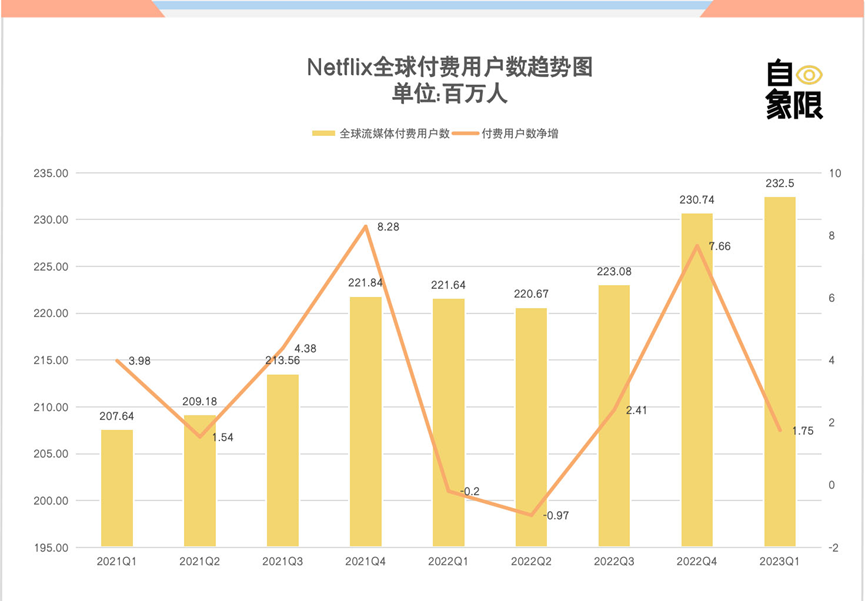Click the 2021Q1 yellow bar
Screen dimensions: 865x601
point(117,488)
